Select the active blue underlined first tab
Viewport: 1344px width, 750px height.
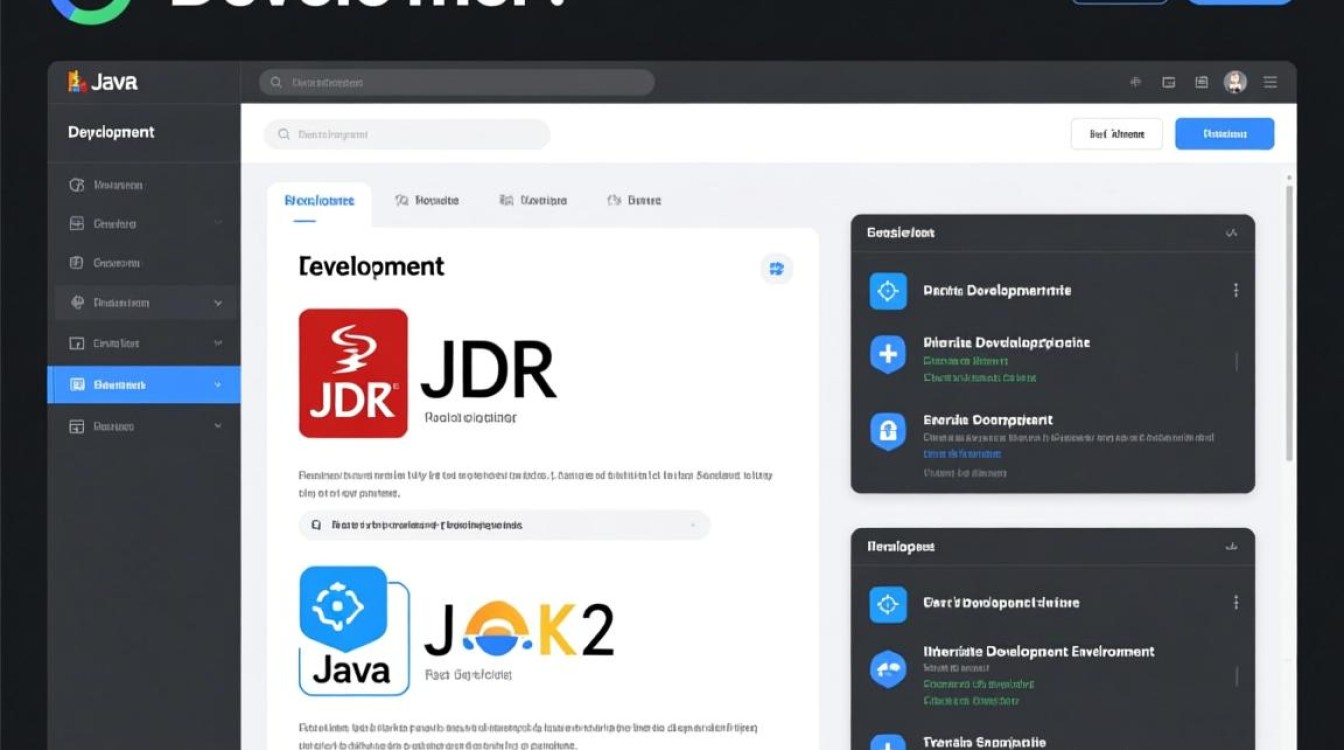pos(319,201)
